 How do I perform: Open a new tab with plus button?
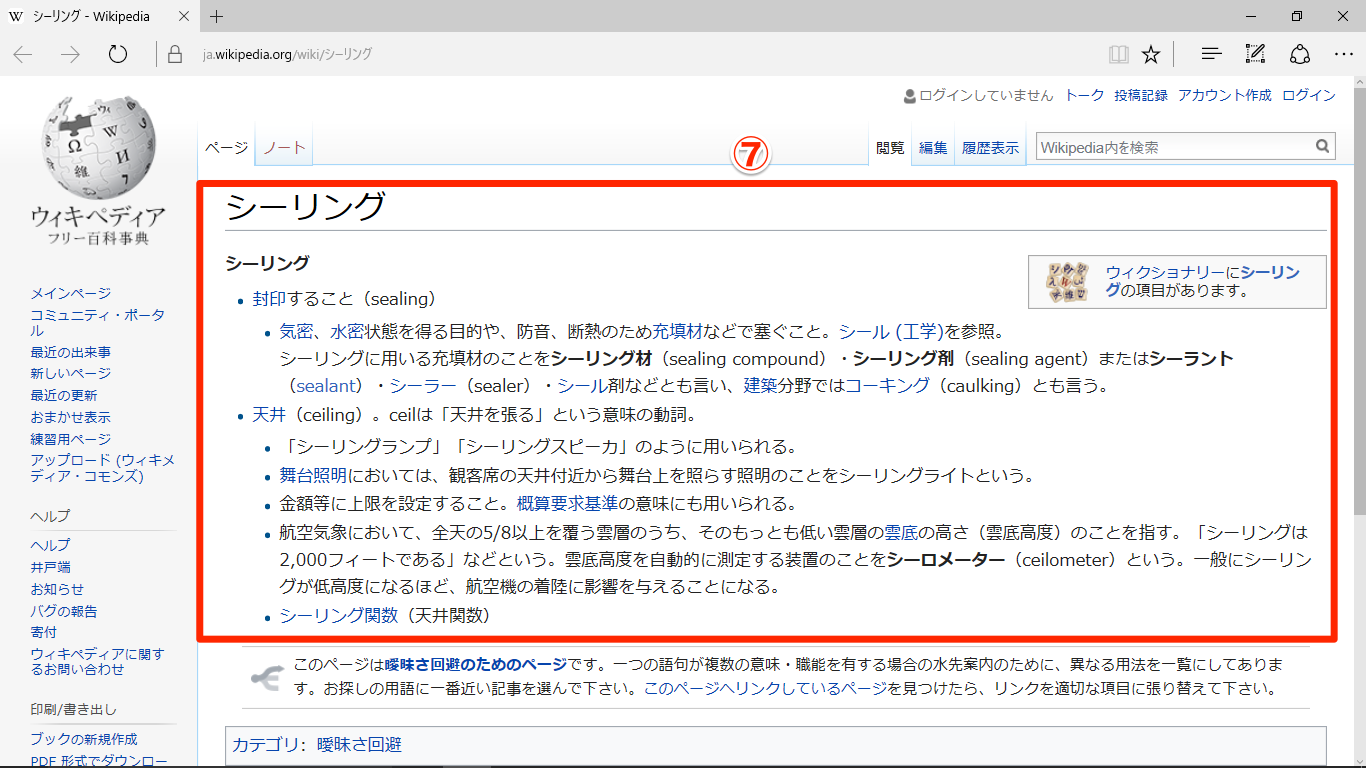click(x=217, y=16)
